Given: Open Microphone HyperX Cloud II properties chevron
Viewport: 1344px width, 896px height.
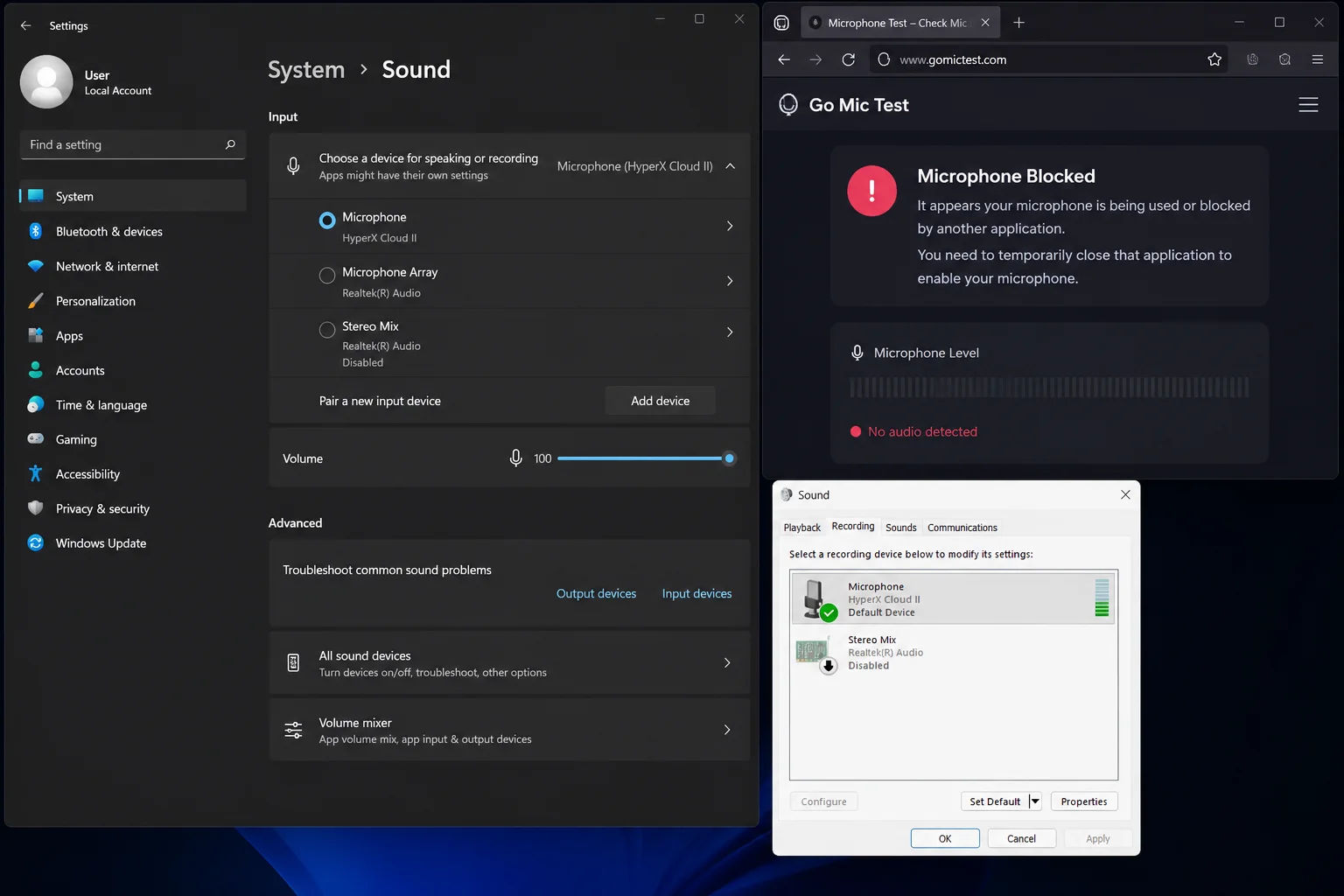Looking at the screenshot, I should (x=730, y=227).
